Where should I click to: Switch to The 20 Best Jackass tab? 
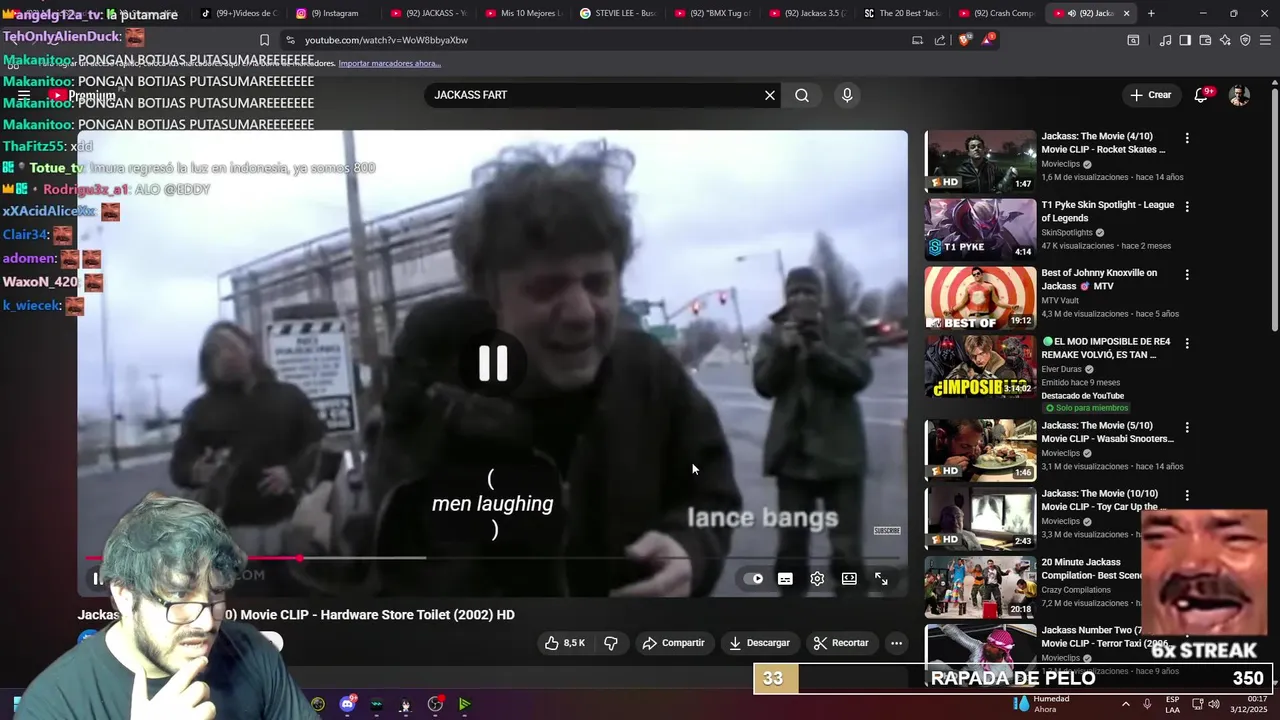pos(901,13)
